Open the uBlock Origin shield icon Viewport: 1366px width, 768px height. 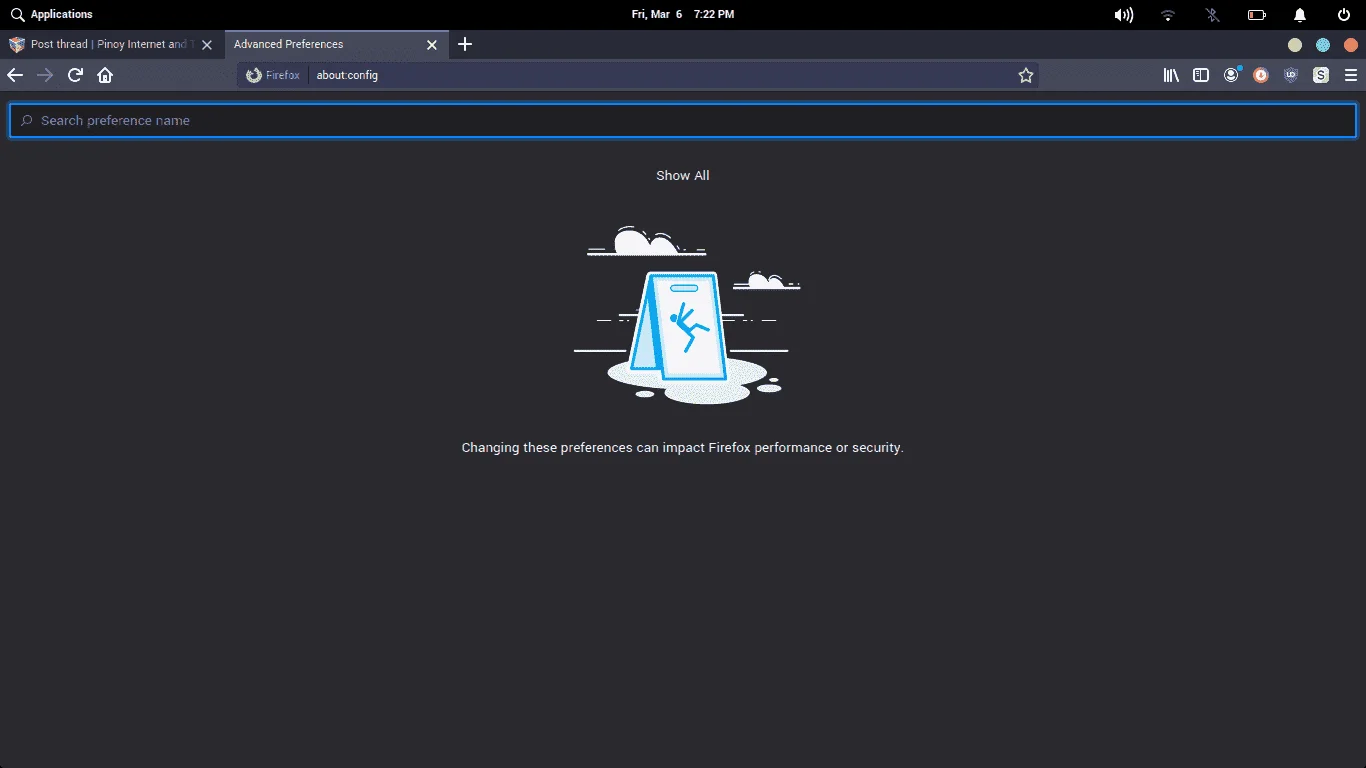tap(1291, 75)
